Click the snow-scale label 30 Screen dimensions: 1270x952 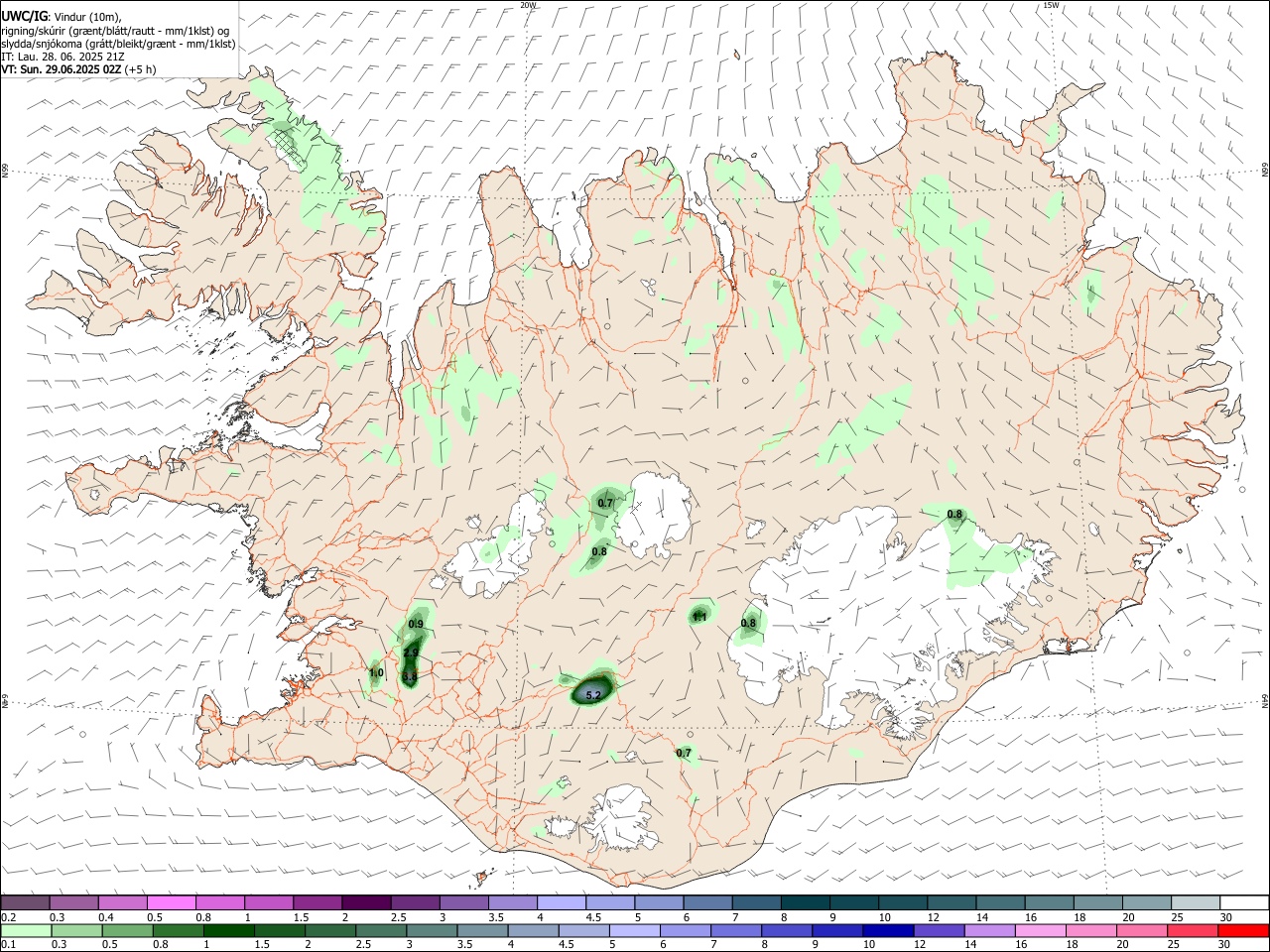pyautogui.click(x=1226, y=917)
